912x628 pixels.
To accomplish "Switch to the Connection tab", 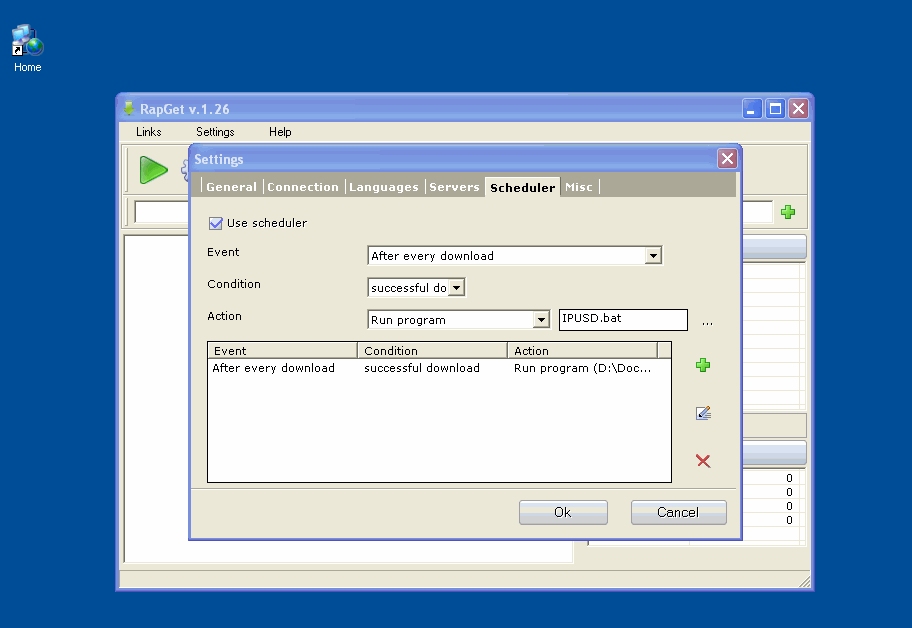I will (x=302, y=187).
